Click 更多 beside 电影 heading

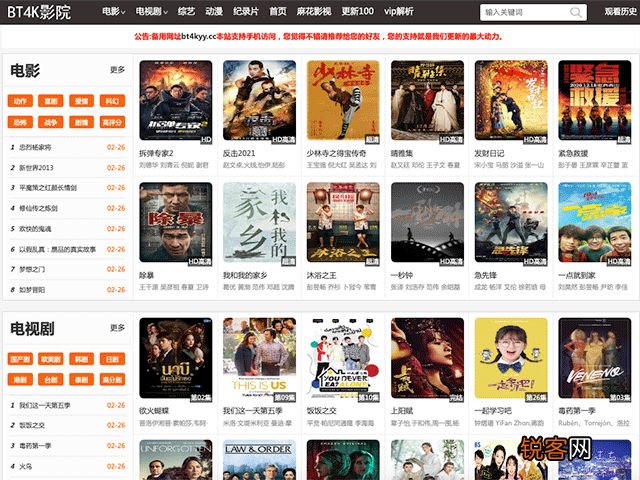click(118, 70)
